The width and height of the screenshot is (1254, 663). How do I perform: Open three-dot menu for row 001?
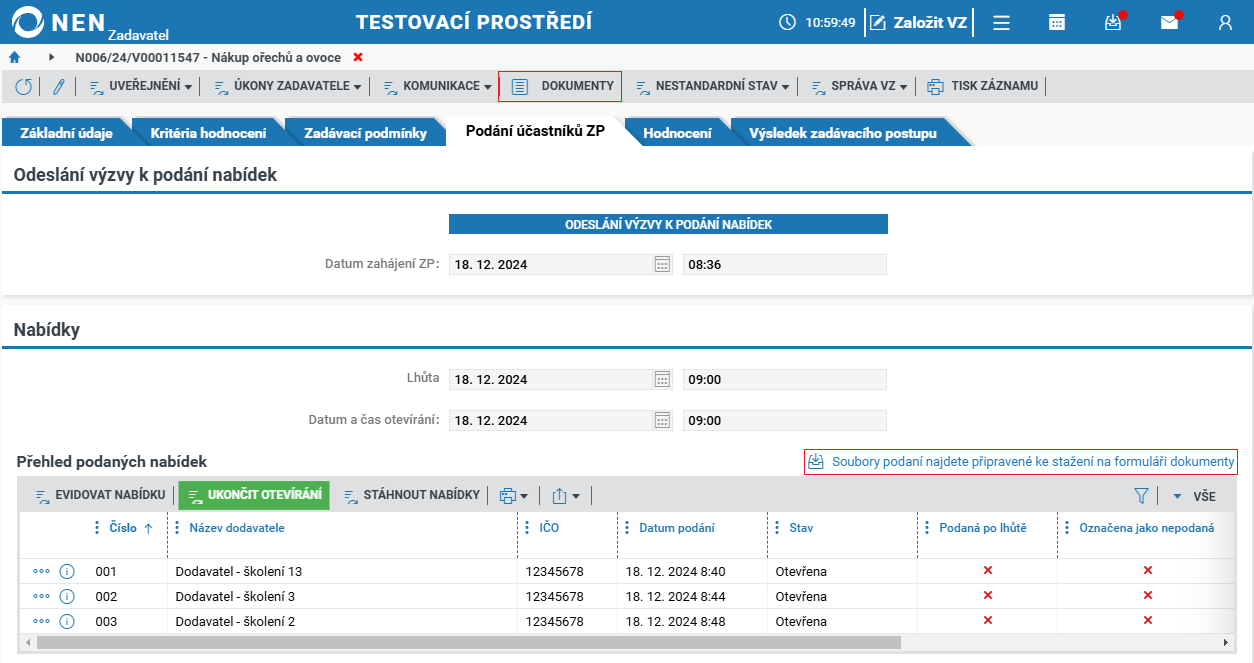(41, 571)
